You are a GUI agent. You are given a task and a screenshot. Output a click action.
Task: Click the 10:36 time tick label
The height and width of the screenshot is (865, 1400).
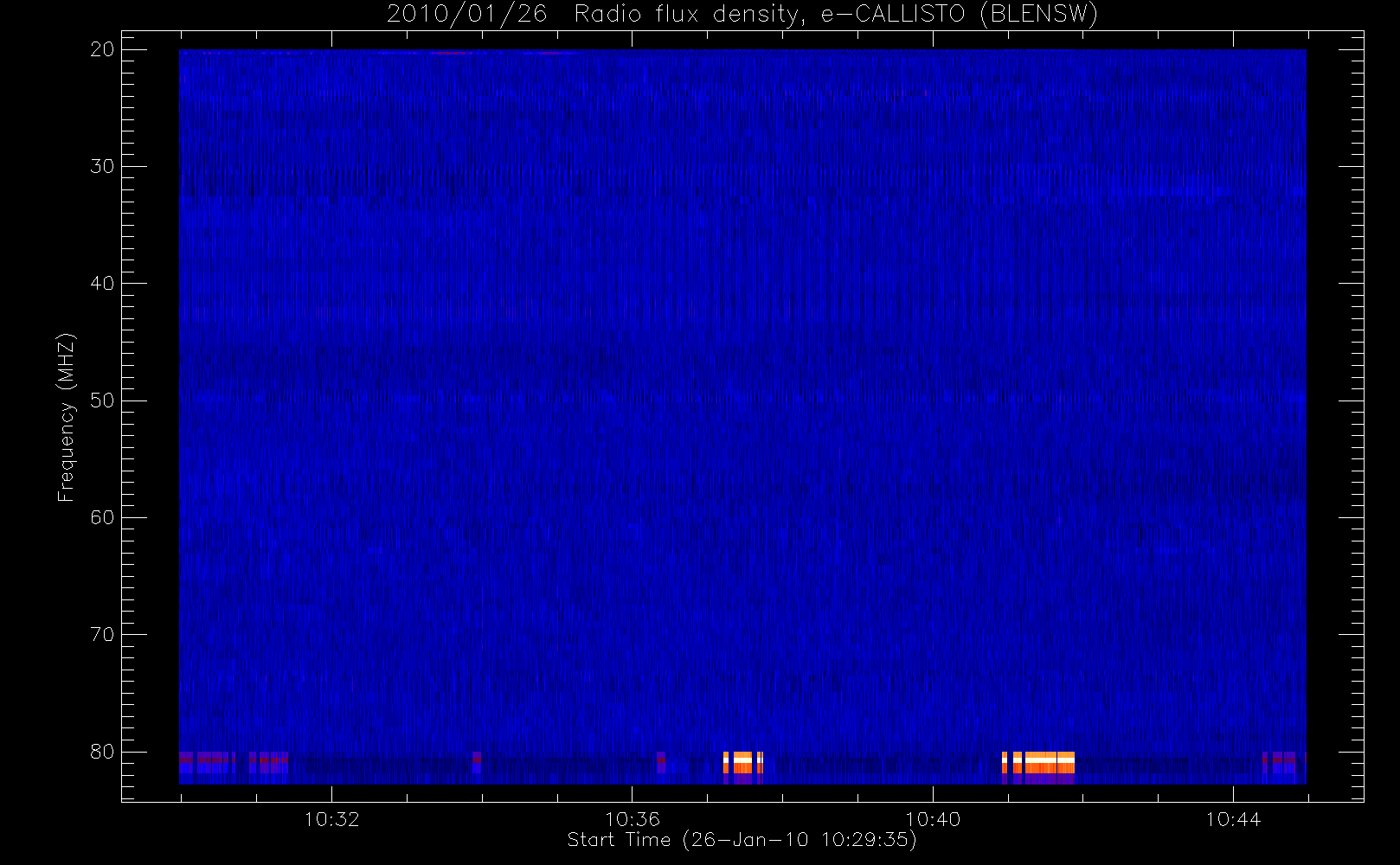(x=633, y=819)
